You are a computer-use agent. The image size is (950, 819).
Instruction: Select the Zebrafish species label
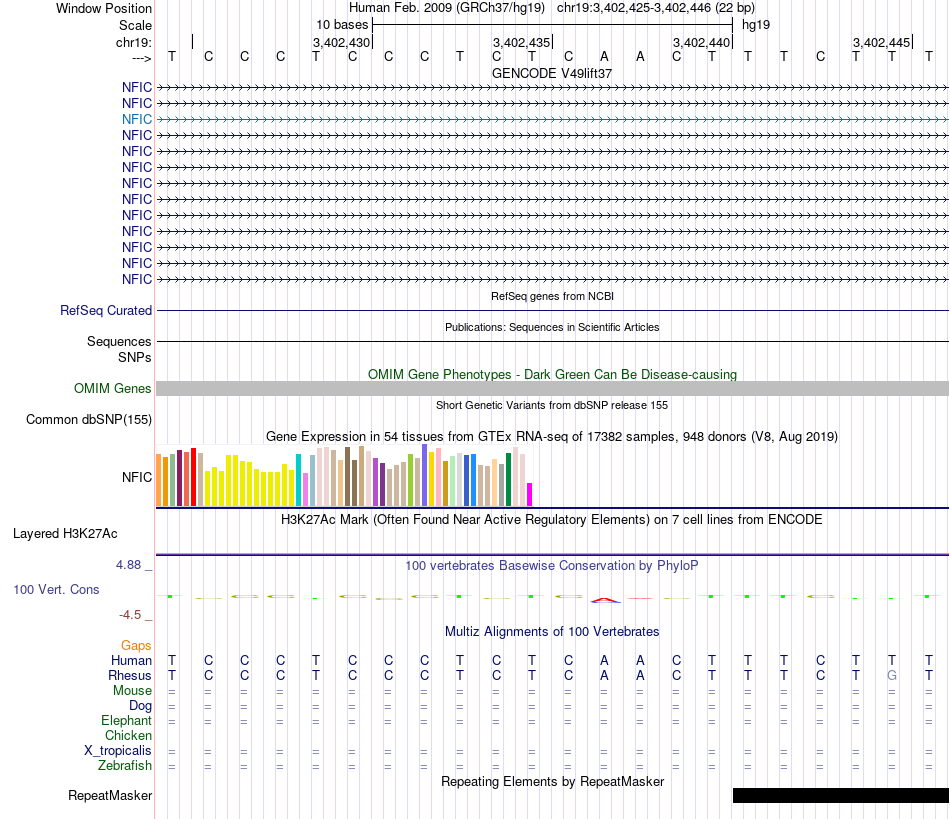click(x=125, y=765)
